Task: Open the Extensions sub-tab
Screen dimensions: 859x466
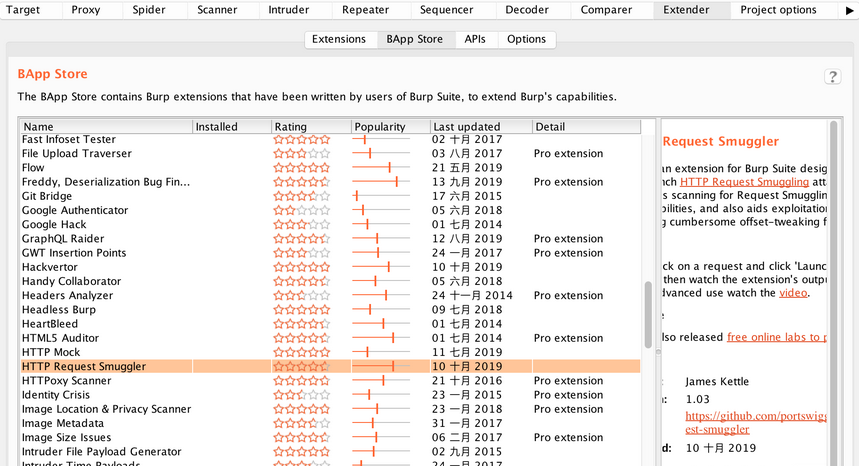Action: [x=339, y=39]
